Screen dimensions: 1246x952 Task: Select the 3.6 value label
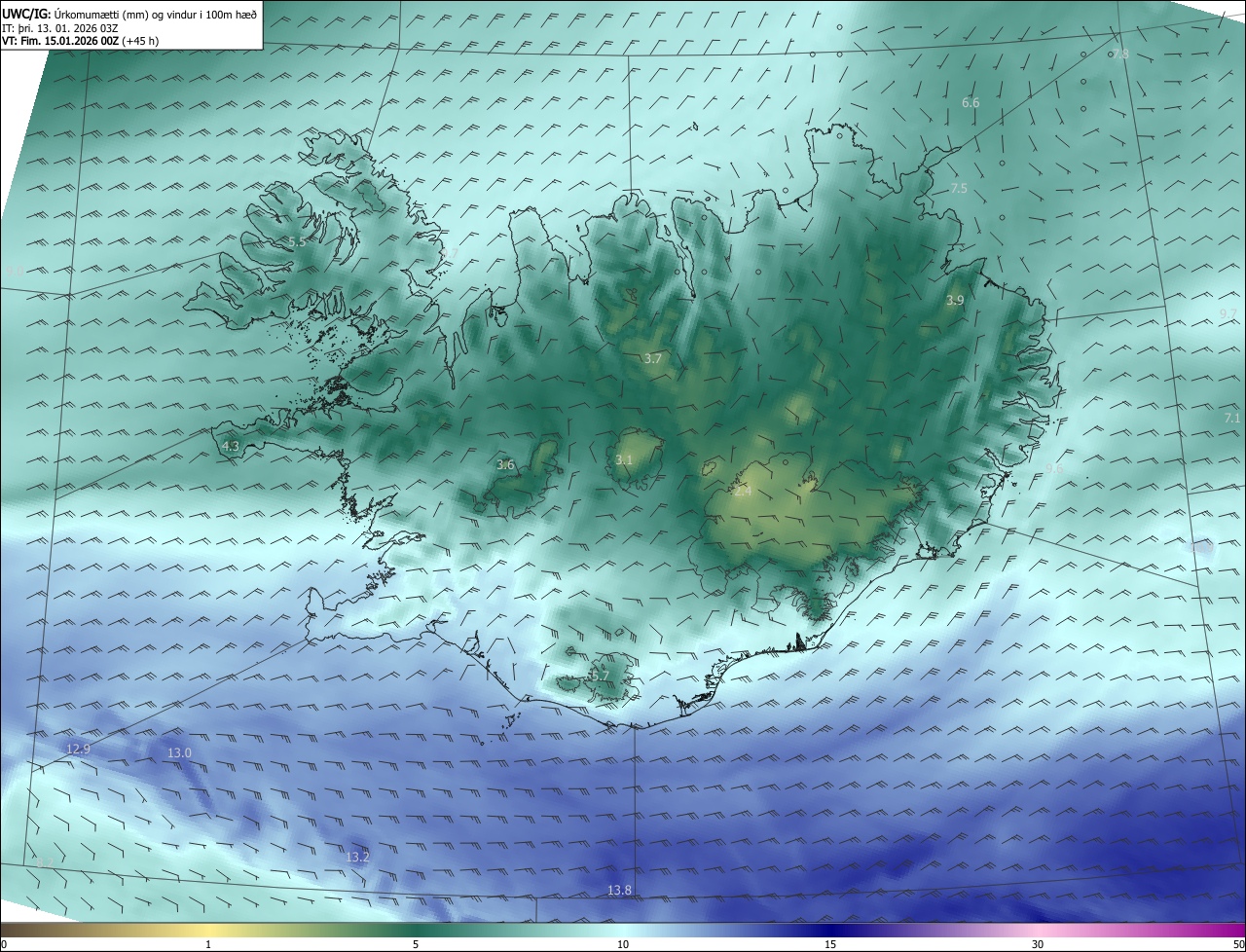coord(505,465)
